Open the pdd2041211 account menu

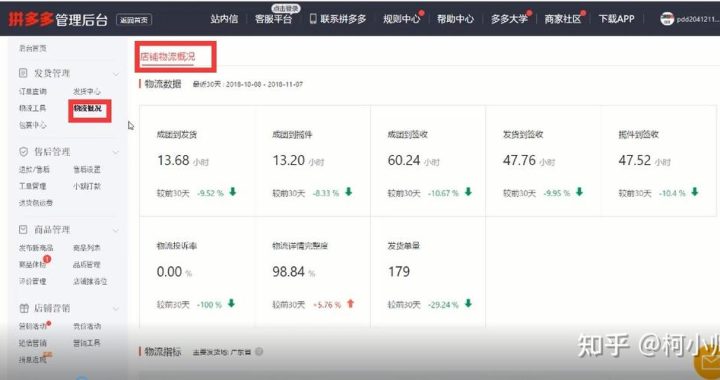tap(698, 19)
